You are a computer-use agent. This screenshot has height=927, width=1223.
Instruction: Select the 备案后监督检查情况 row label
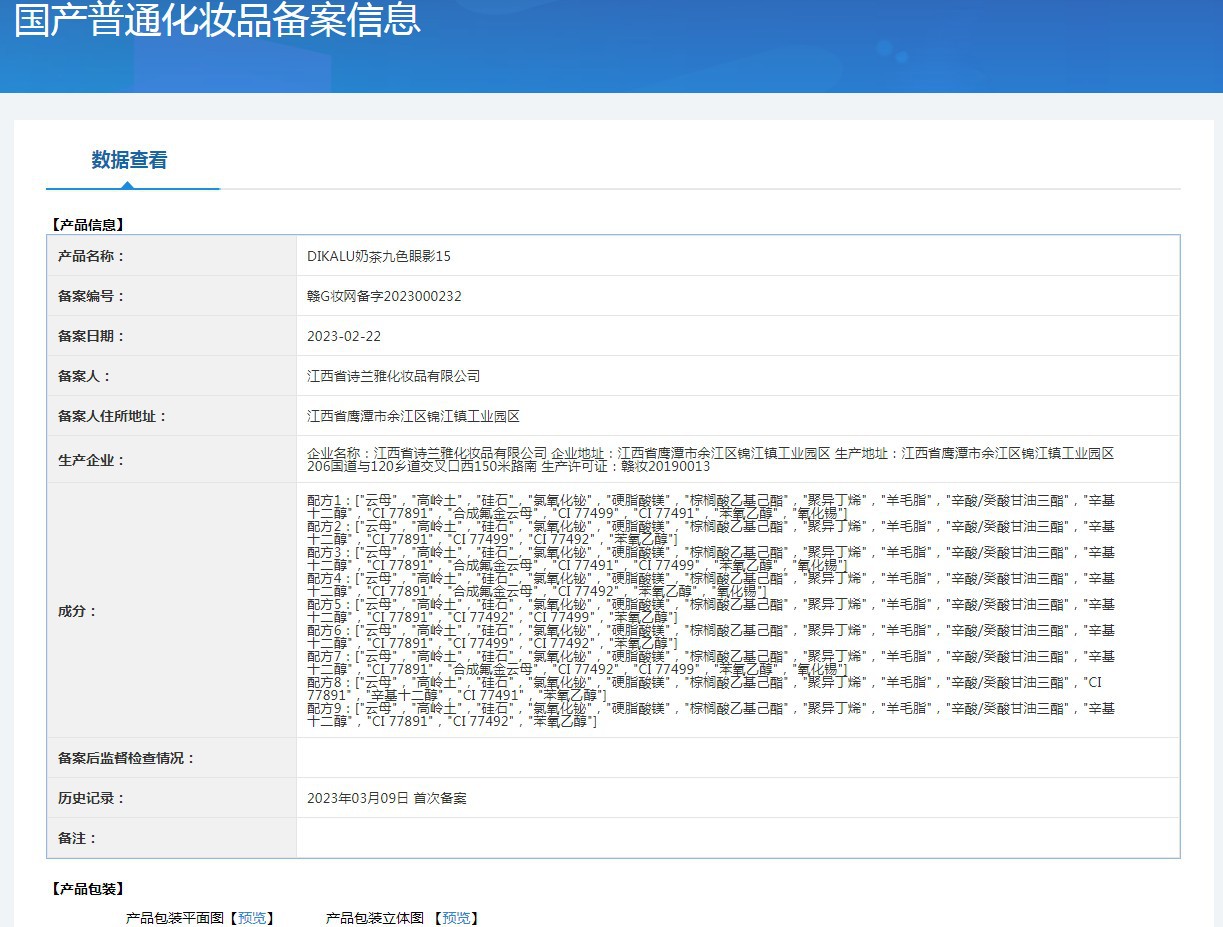127,758
